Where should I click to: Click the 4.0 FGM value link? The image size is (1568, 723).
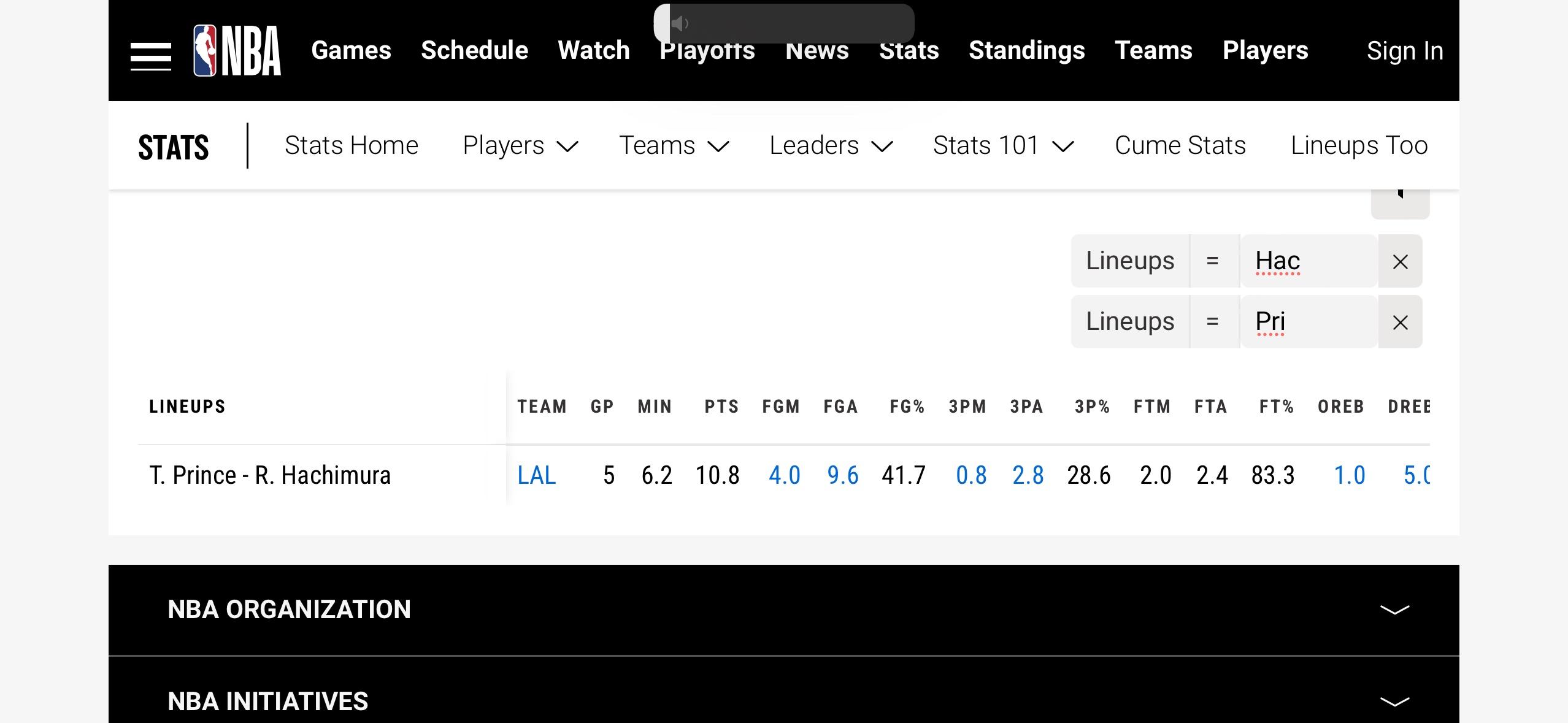tap(784, 475)
